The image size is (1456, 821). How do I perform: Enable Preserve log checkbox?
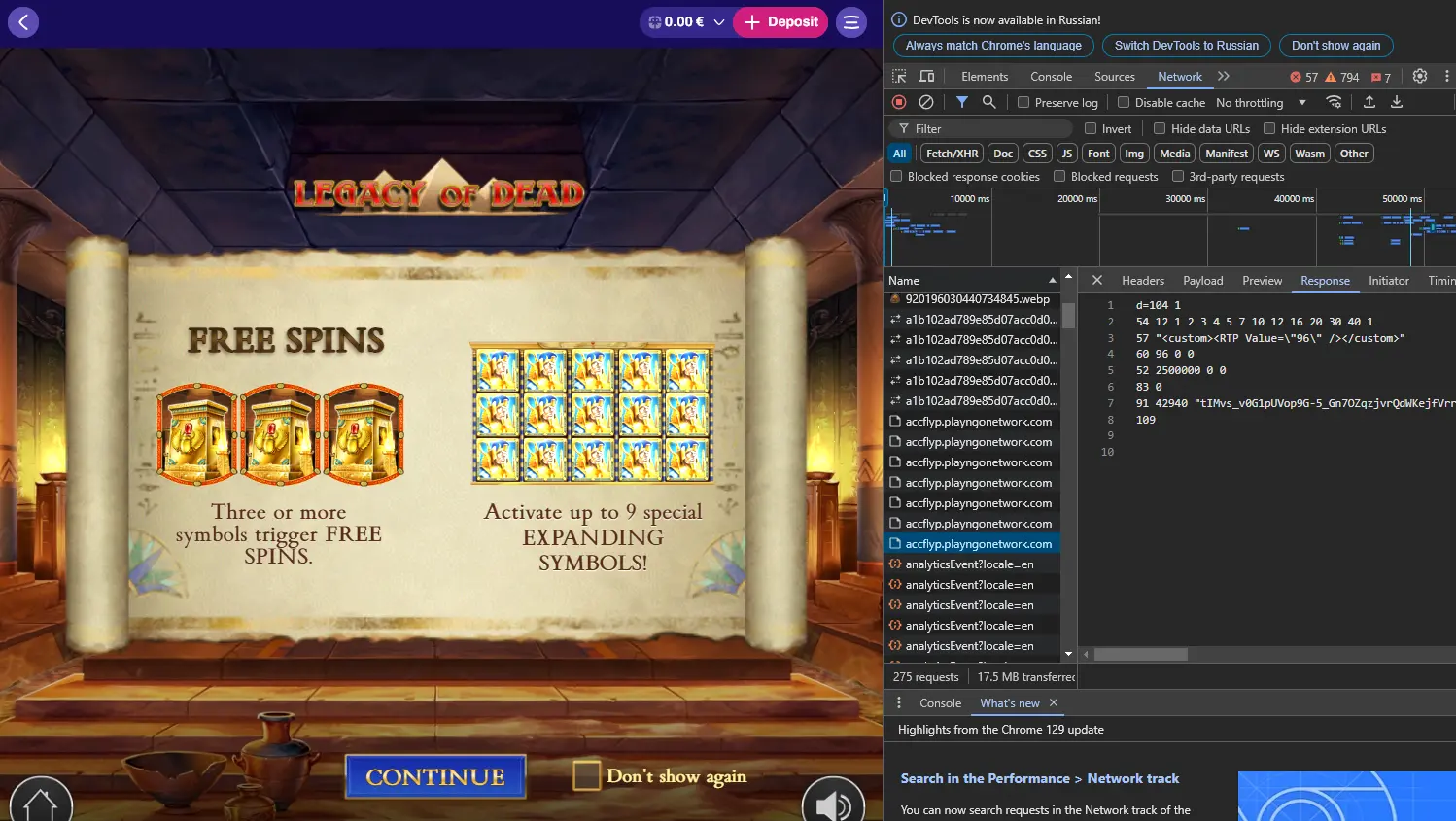[1023, 102]
